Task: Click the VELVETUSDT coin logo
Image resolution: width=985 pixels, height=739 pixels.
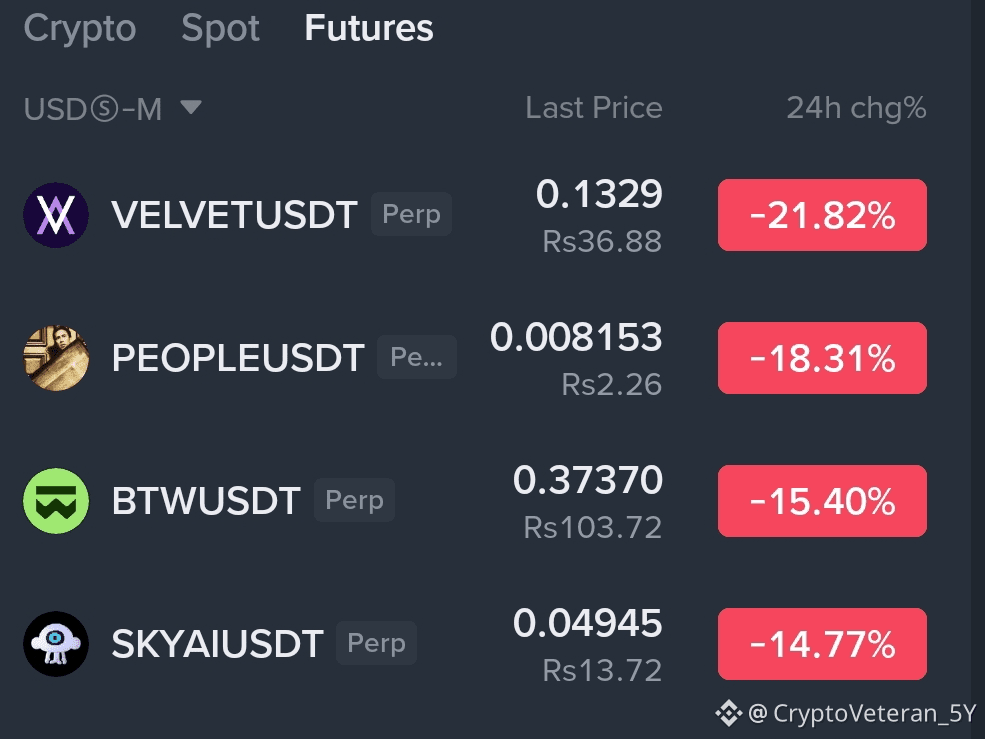Action: [56, 215]
